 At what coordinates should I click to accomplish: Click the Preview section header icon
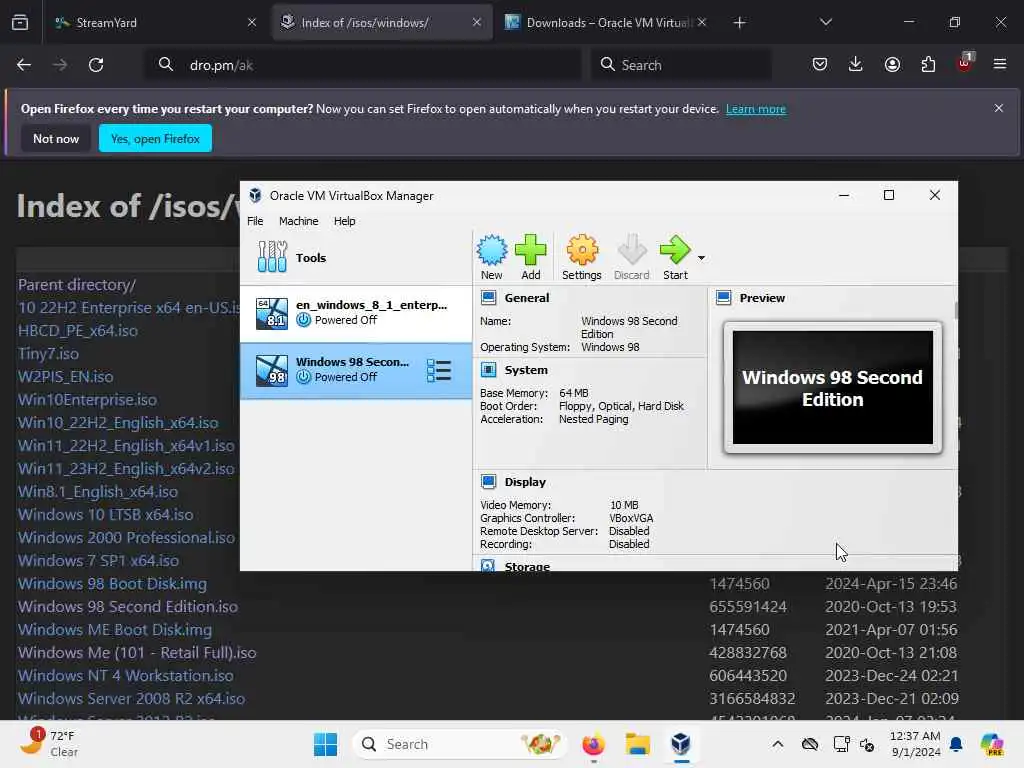[724, 298]
